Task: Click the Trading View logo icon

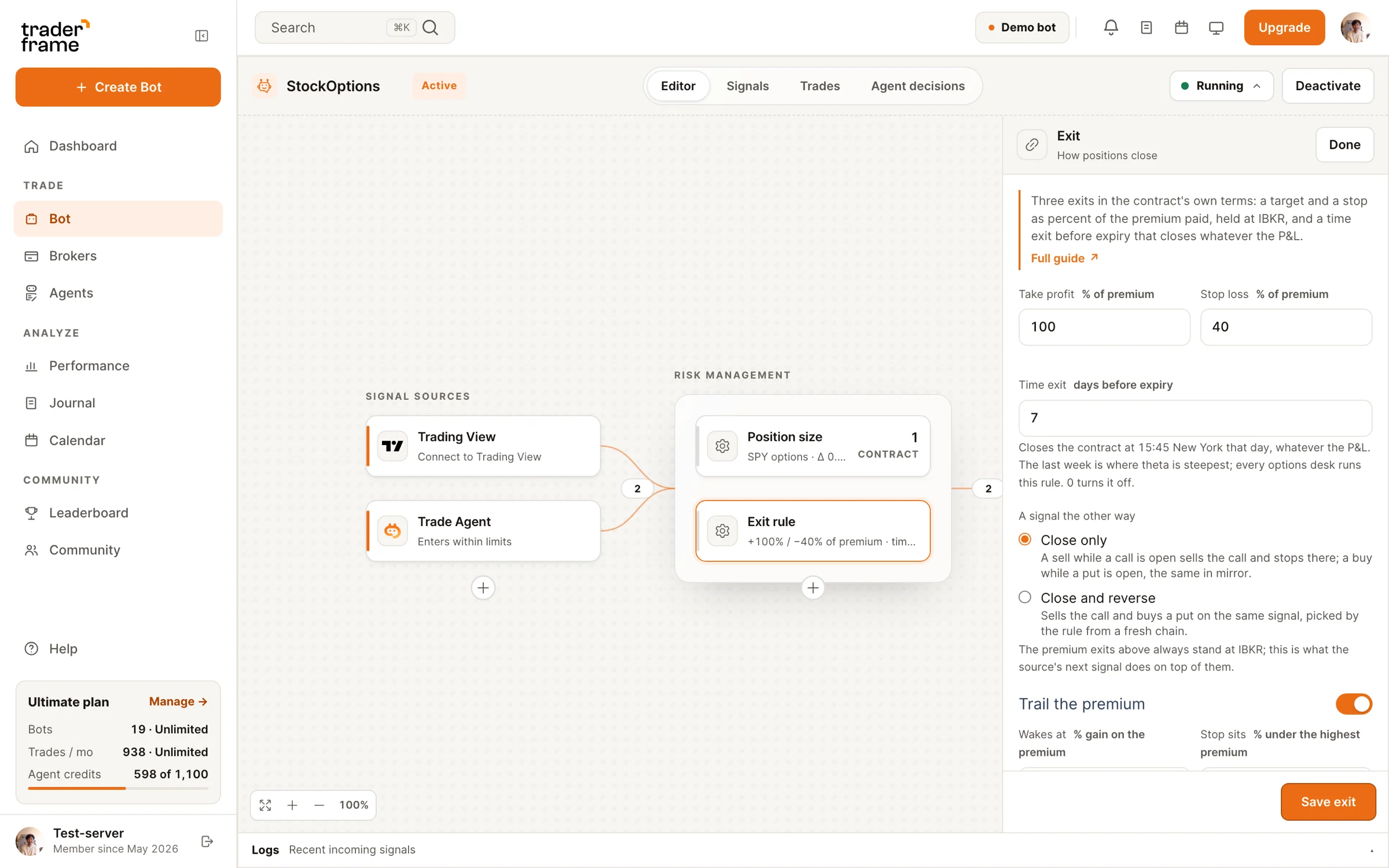Action: (x=392, y=446)
